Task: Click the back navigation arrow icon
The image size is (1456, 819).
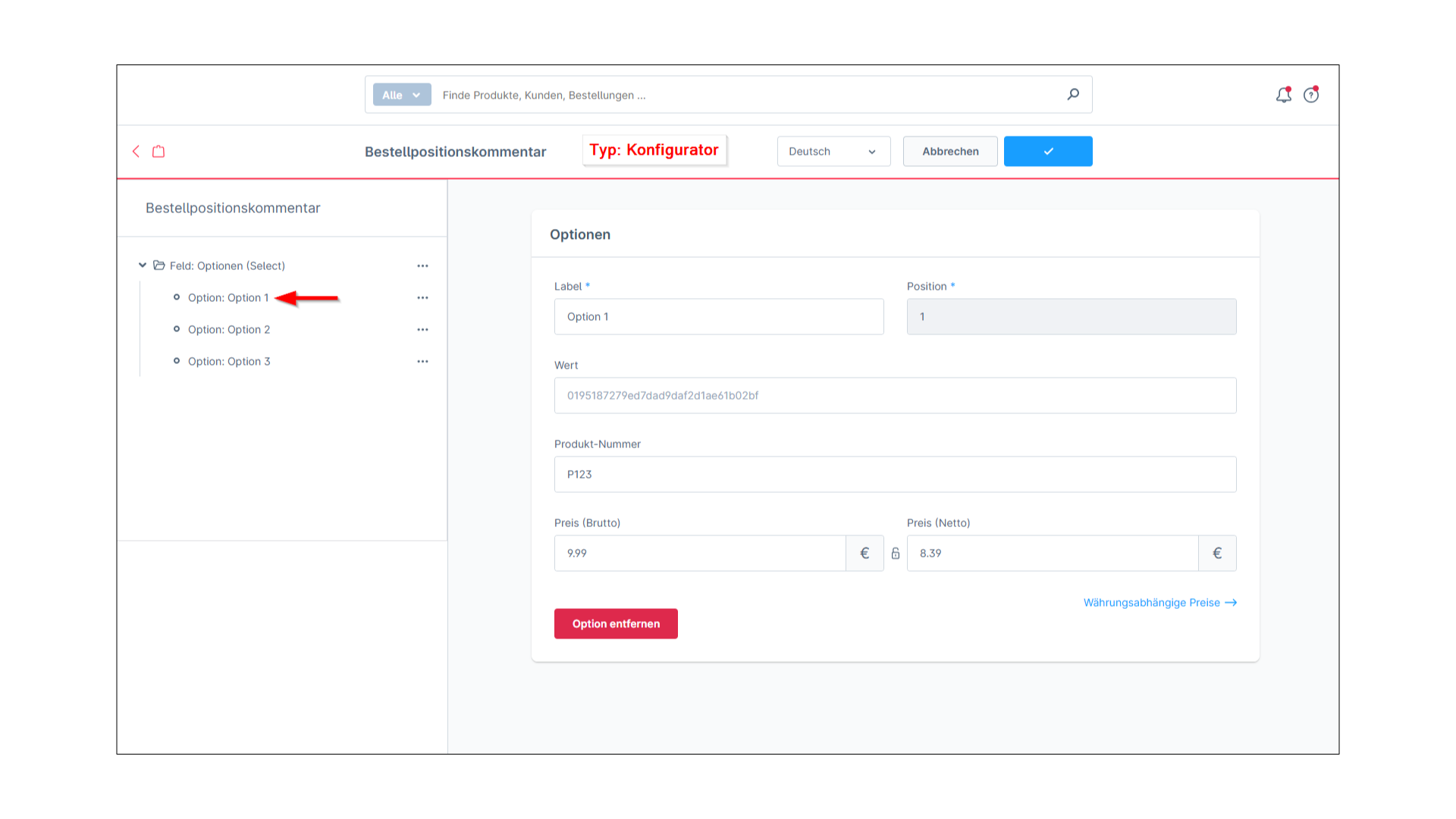Action: [136, 151]
